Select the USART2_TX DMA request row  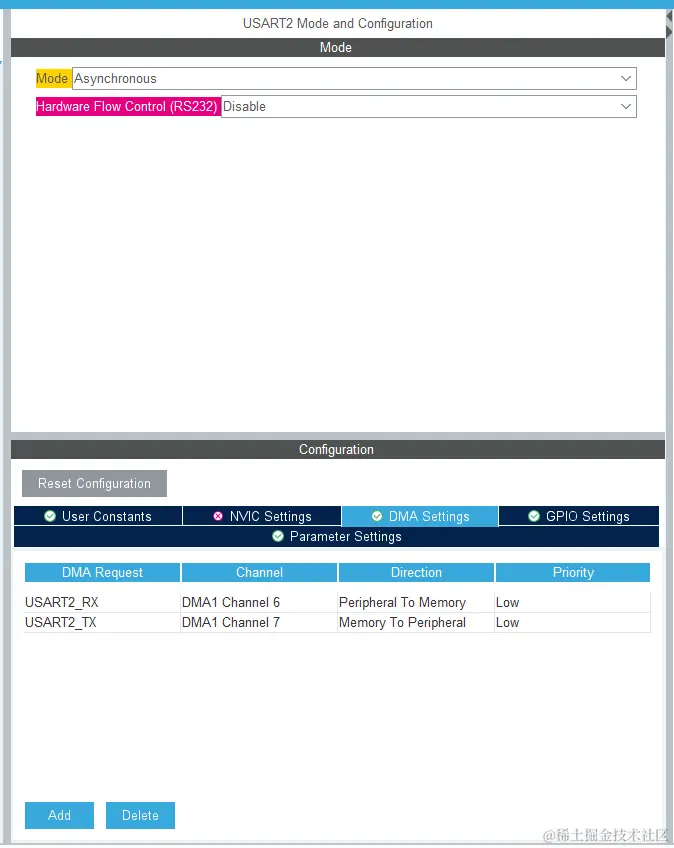pyautogui.click(x=338, y=622)
